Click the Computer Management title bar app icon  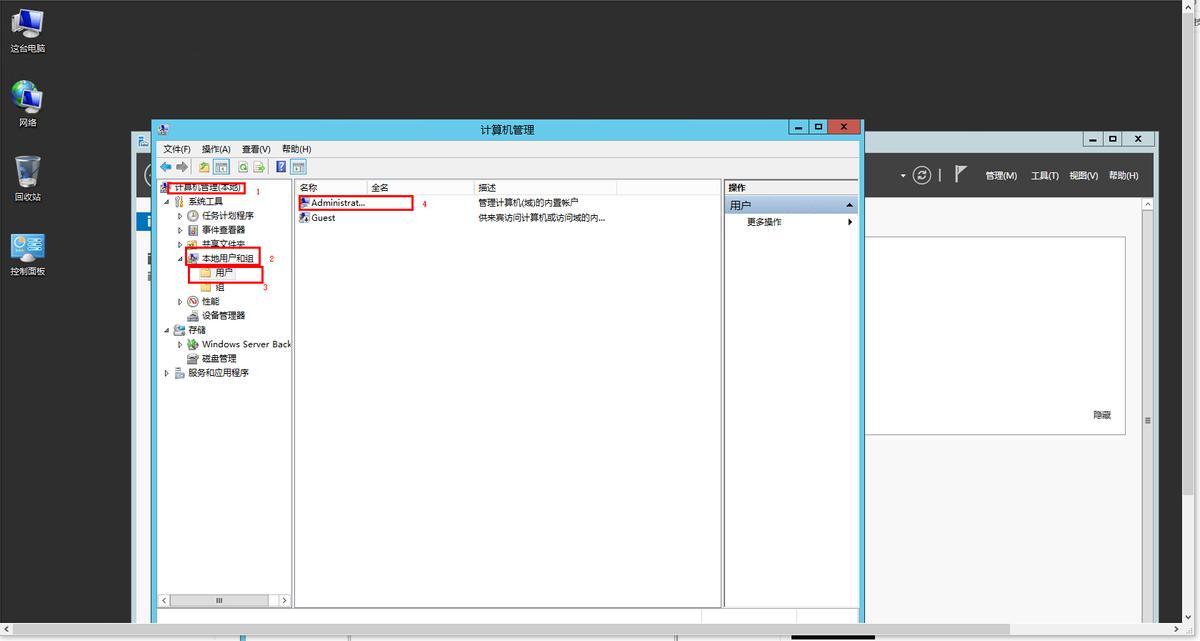(x=164, y=128)
